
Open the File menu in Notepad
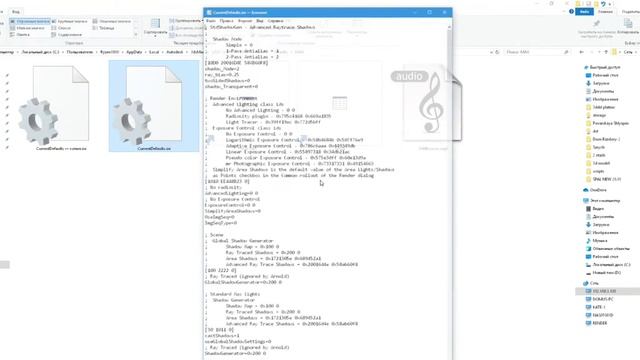click(x=211, y=21)
